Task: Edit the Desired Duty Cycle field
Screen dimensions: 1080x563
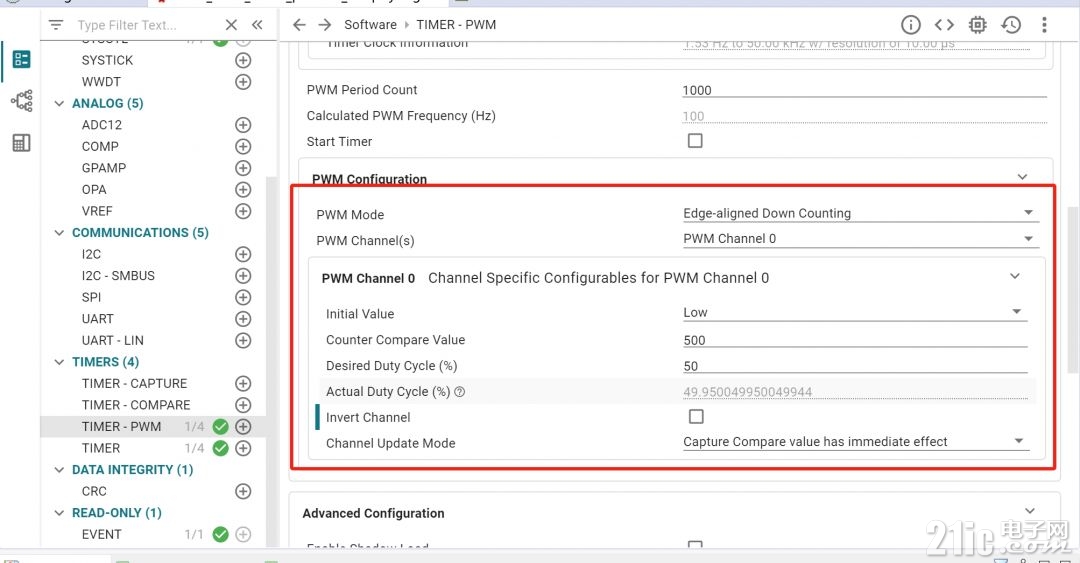Action: click(855, 367)
